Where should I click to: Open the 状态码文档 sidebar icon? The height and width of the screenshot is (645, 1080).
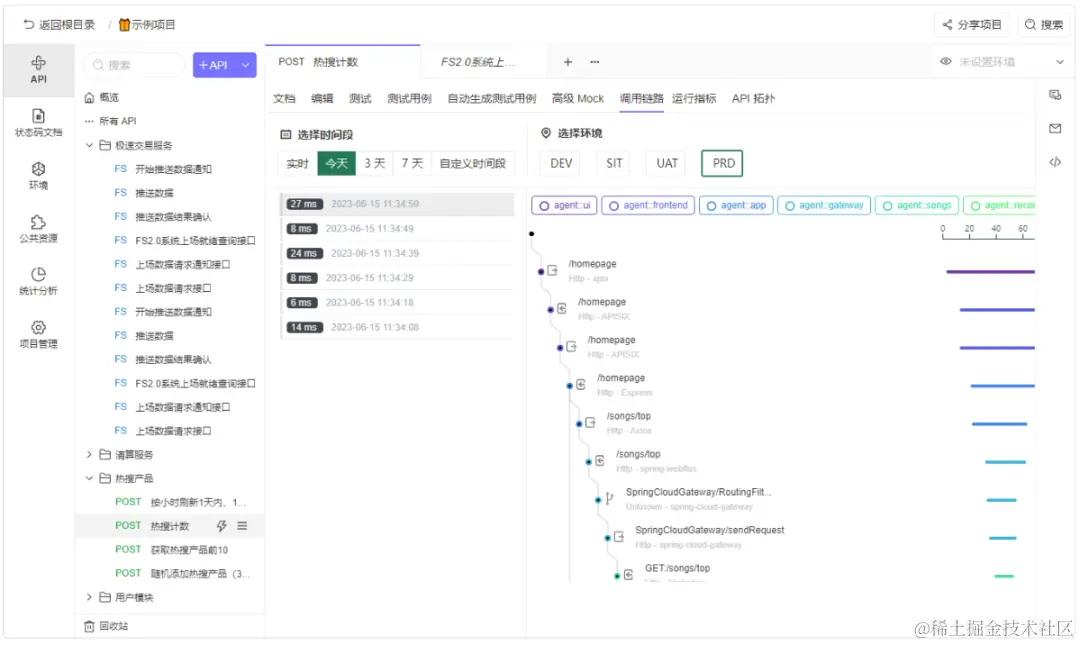tap(39, 123)
